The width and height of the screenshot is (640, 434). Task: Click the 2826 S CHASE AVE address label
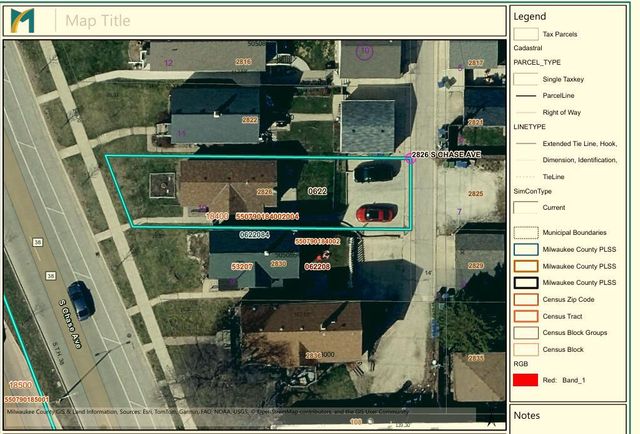(446, 154)
